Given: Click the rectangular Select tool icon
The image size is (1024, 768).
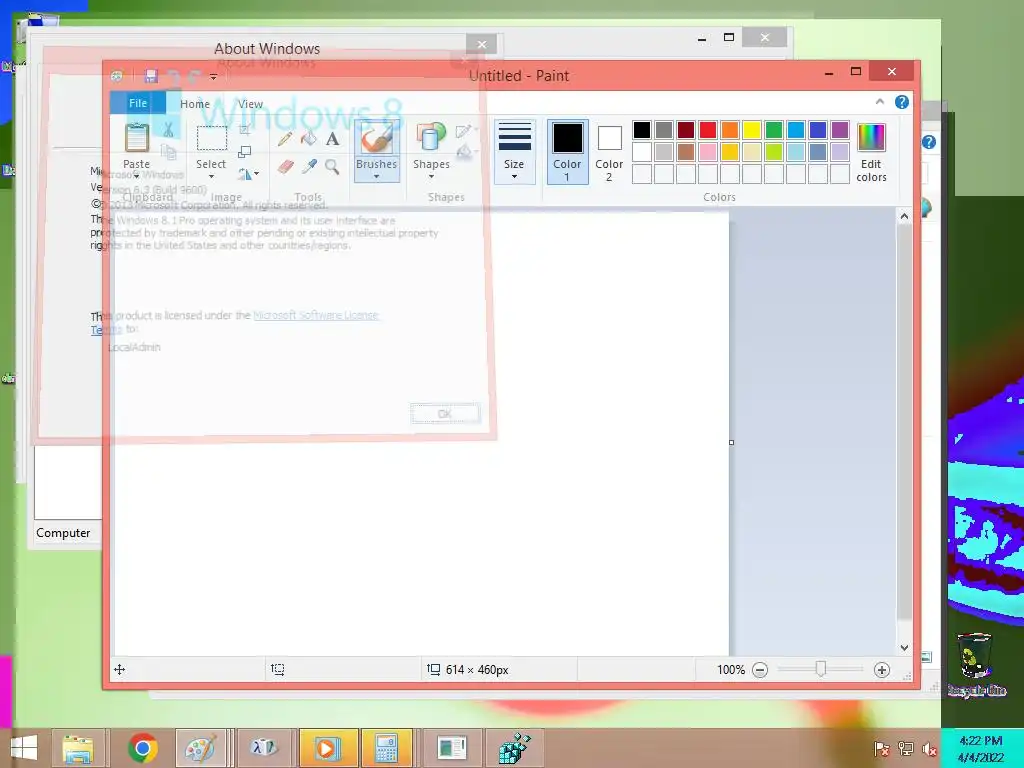Looking at the screenshot, I should [x=212, y=138].
